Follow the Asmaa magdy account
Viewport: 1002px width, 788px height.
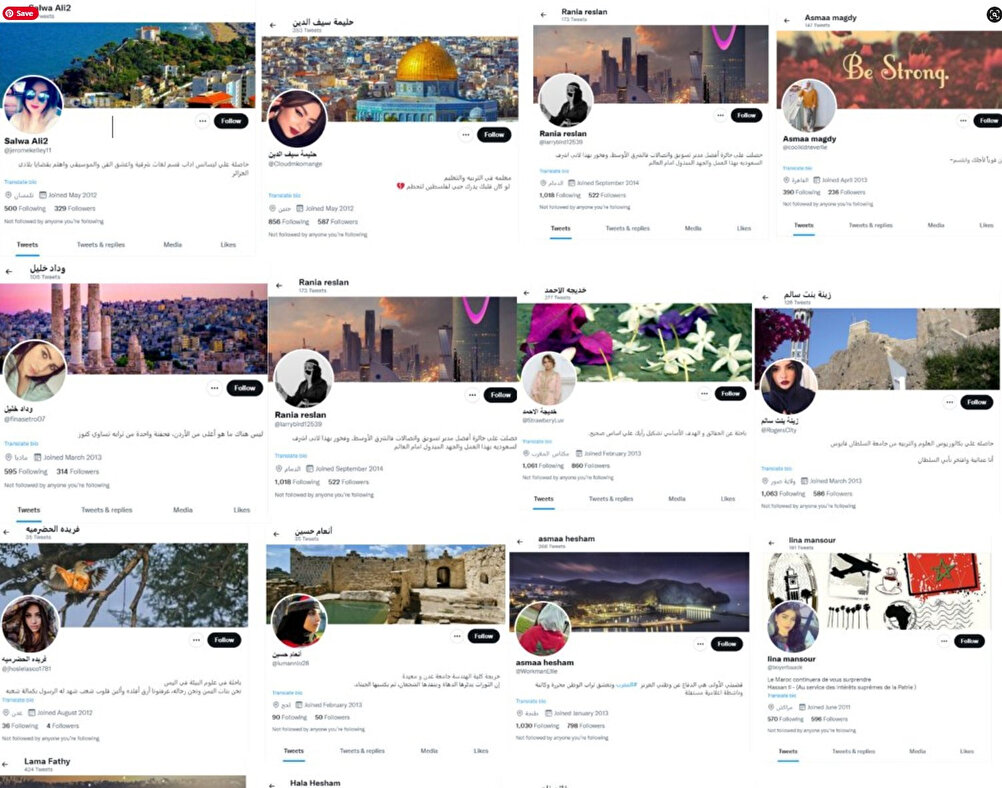coord(988,120)
